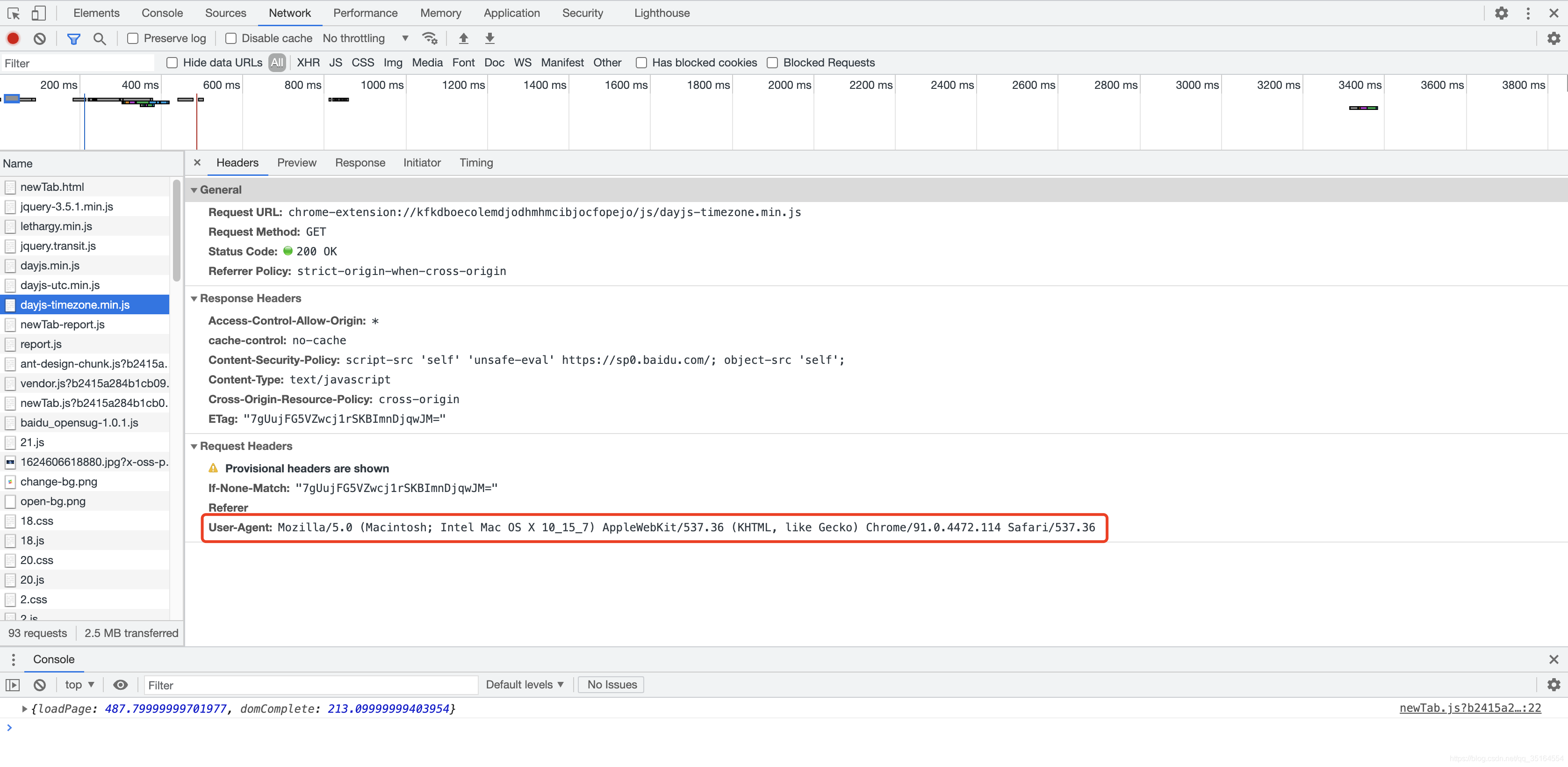
Task: Click the DevTools settings gear icon
Action: [x=1501, y=13]
